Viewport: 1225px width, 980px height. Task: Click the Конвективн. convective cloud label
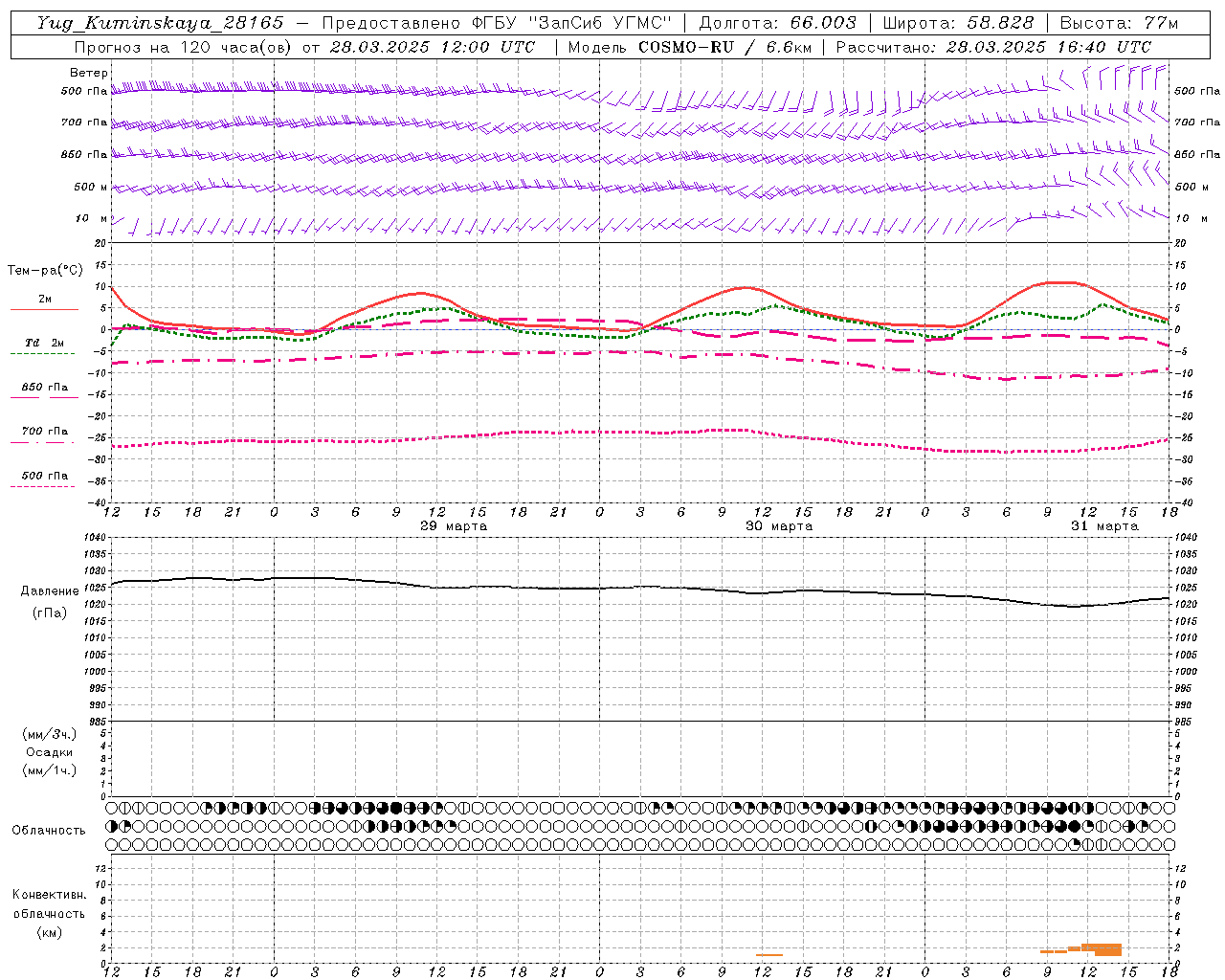(50, 895)
